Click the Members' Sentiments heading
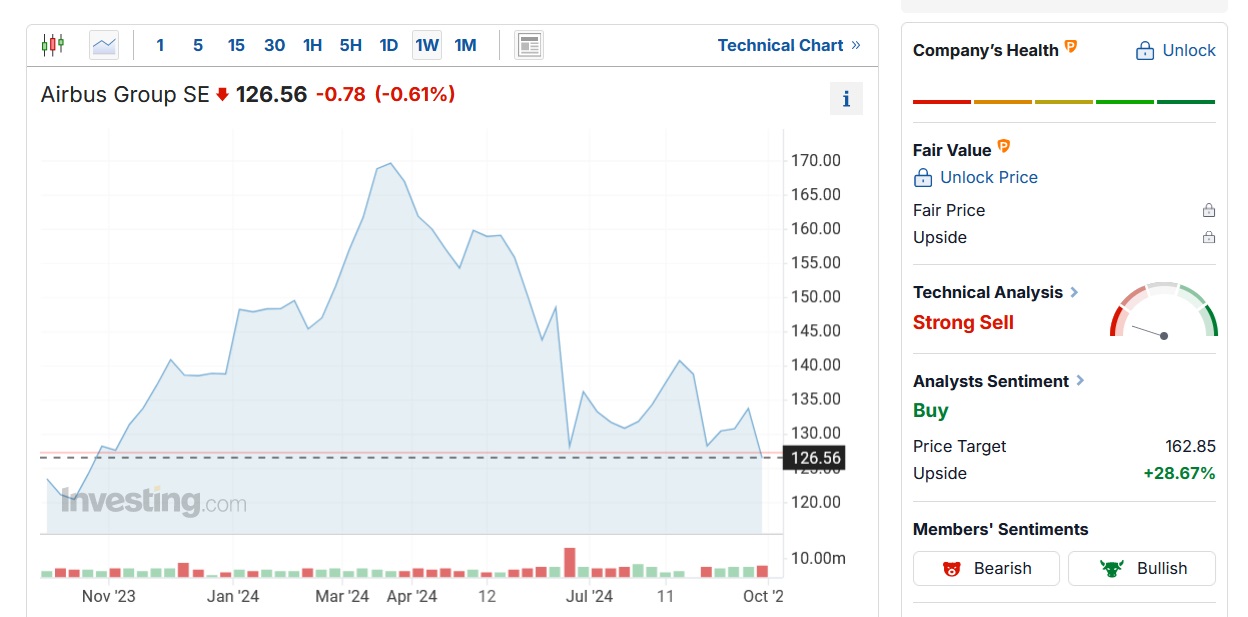Screen dimensions: 1248x617 [1001, 529]
